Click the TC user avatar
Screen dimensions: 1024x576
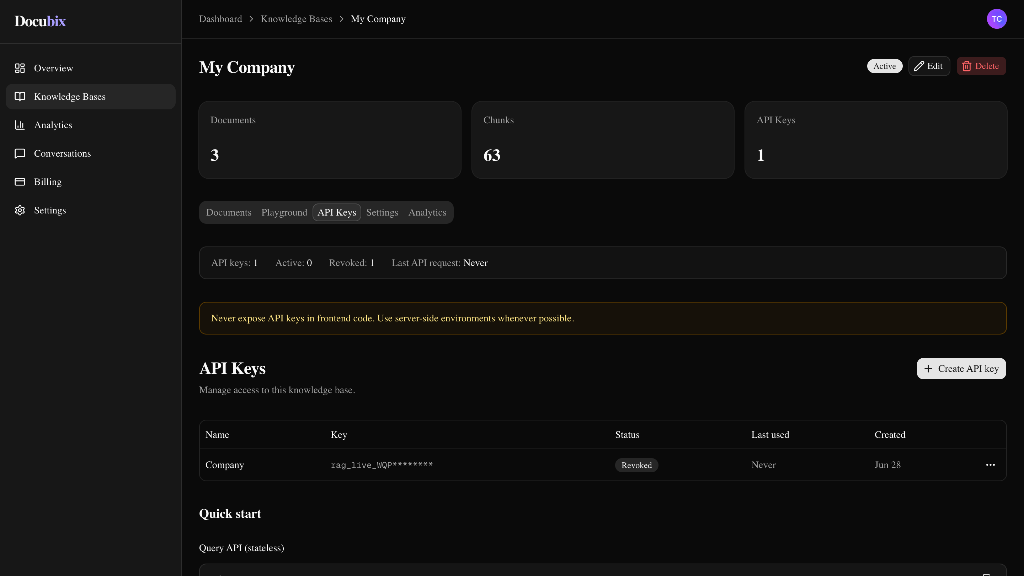996,19
